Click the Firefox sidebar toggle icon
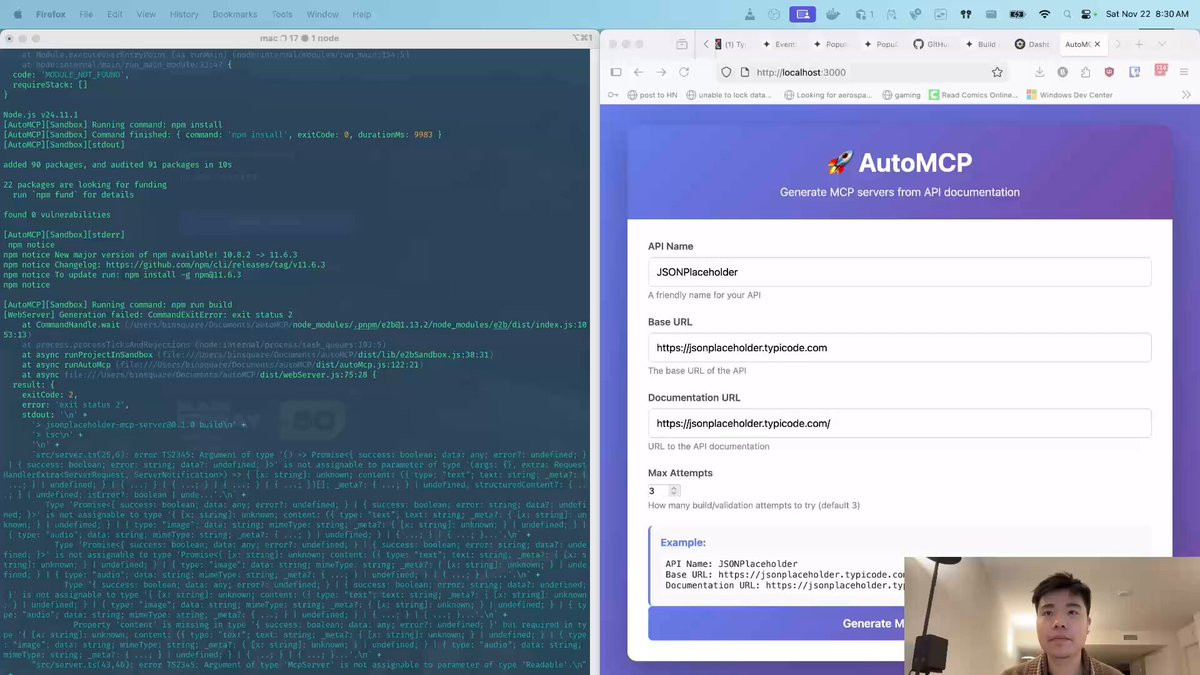 616,72
